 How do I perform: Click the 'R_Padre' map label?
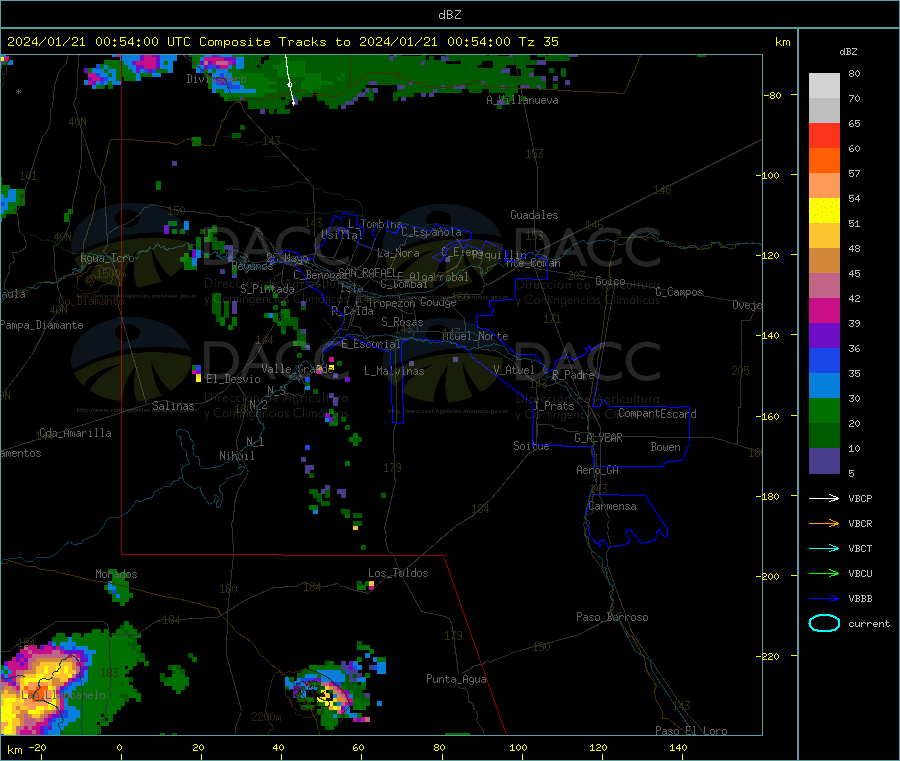pyautogui.click(x=573, y=375)
